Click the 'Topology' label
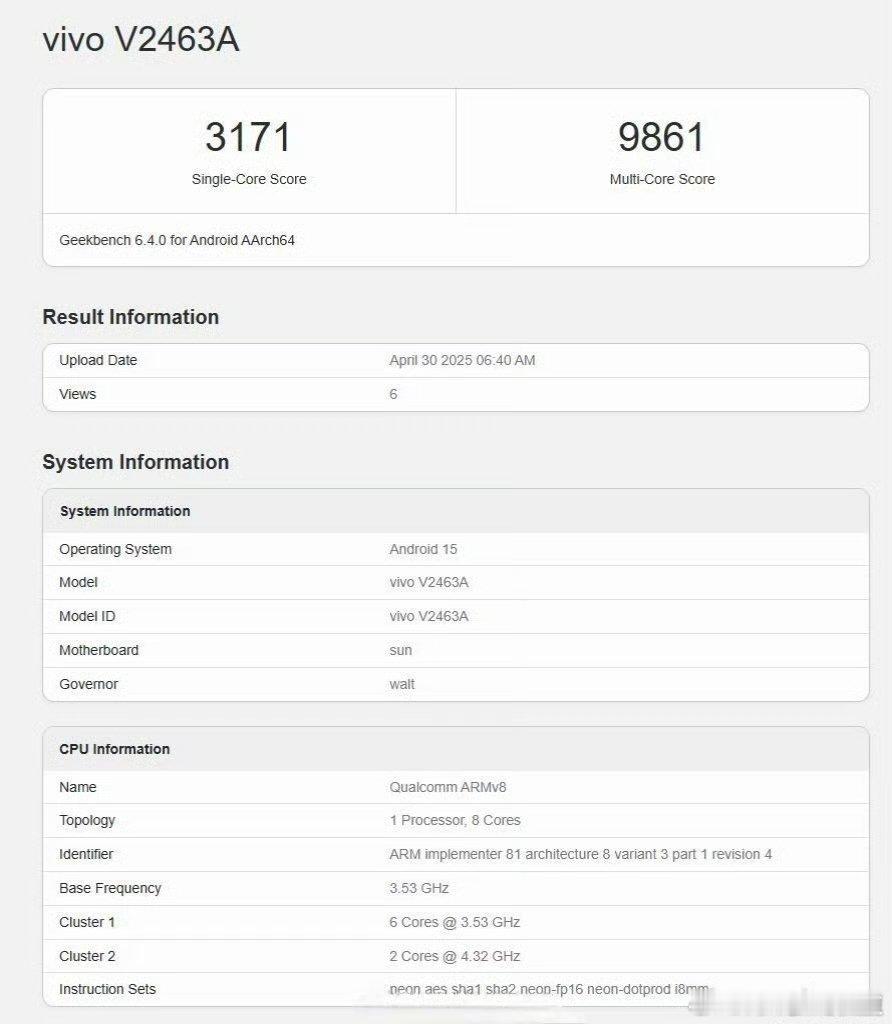The image size is (892, 1024). [87, 821]
